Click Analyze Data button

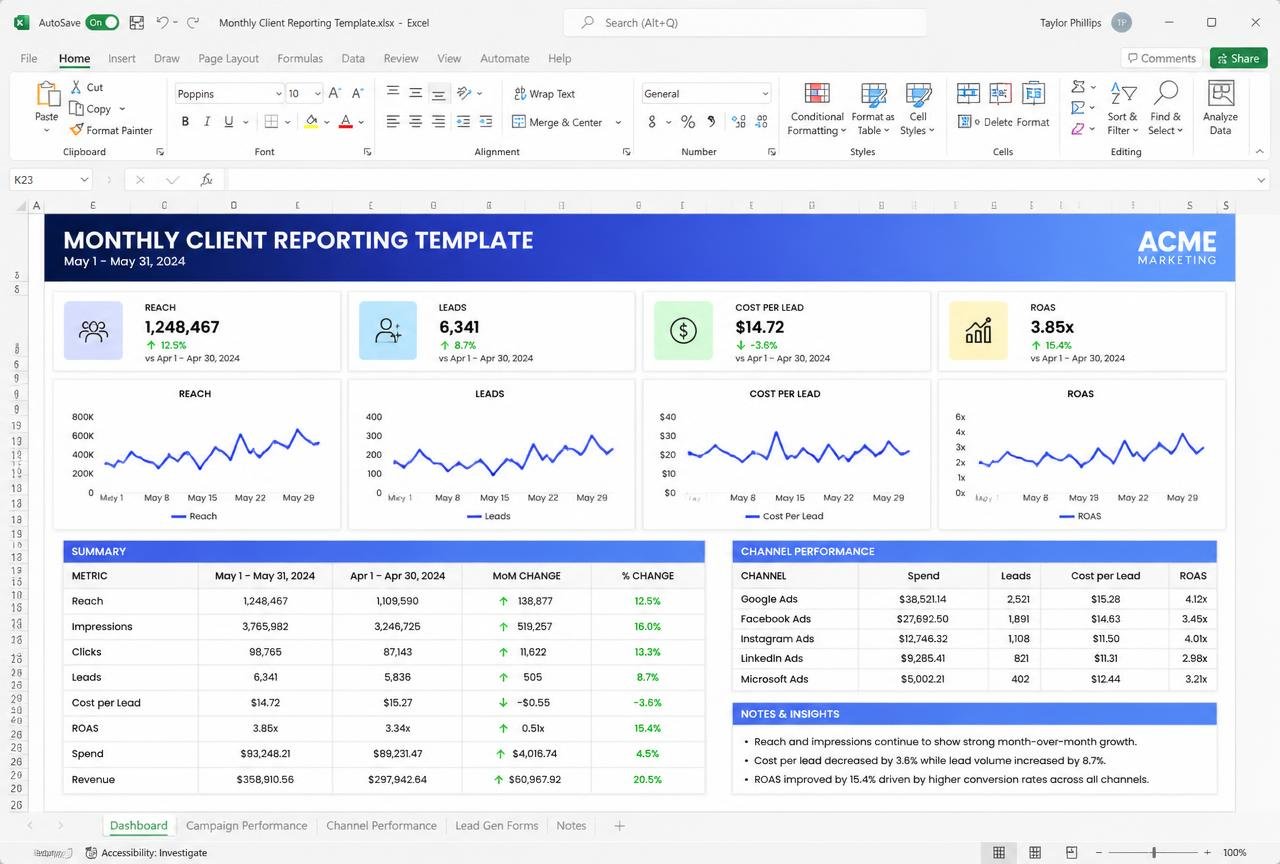click(x=1220, y=110)
